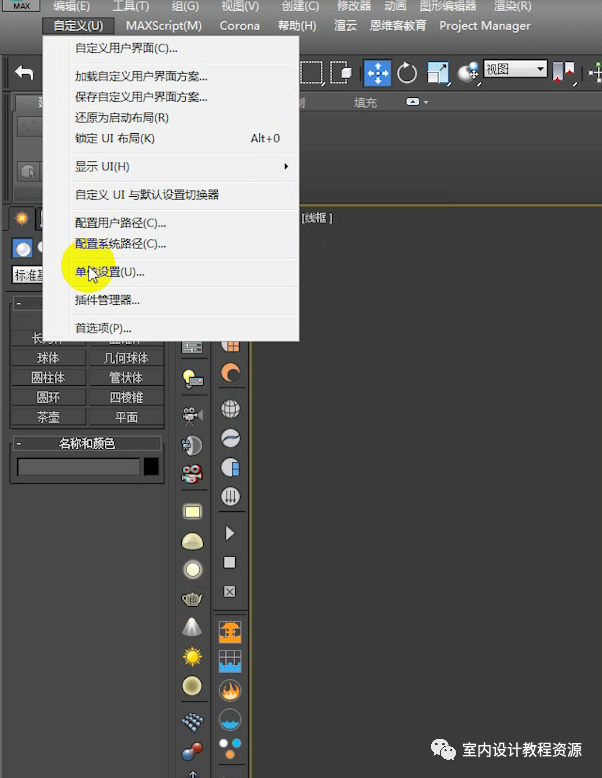The image size is (602, 778).
Task: Close the 自定义(U) menu from the menu bar
Action: pos(78,26)
